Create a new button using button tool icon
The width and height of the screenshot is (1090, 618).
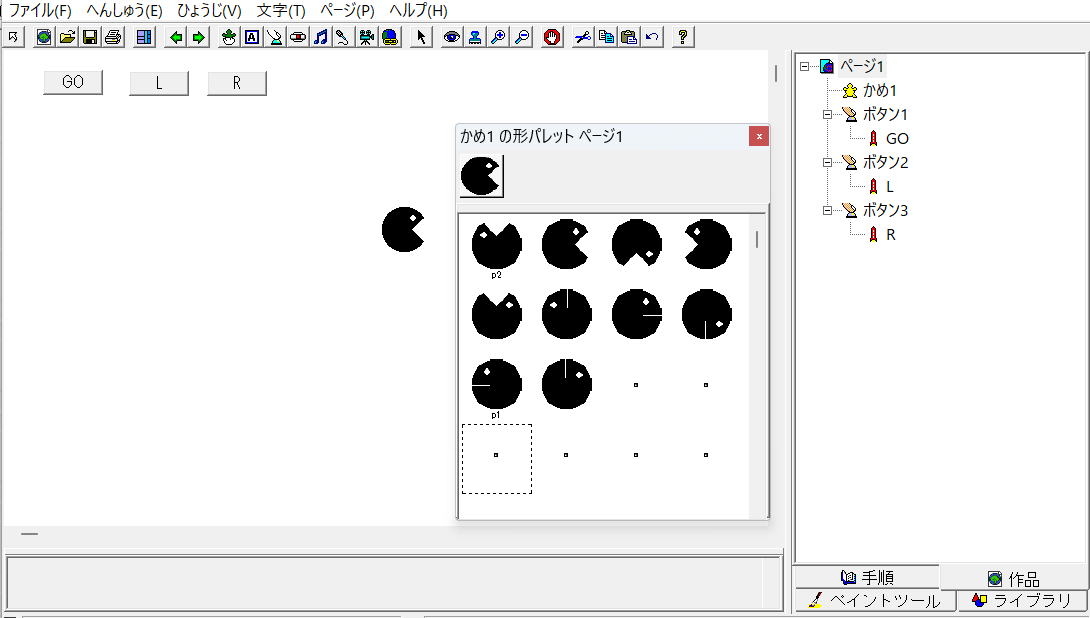(x=275, y=37)
